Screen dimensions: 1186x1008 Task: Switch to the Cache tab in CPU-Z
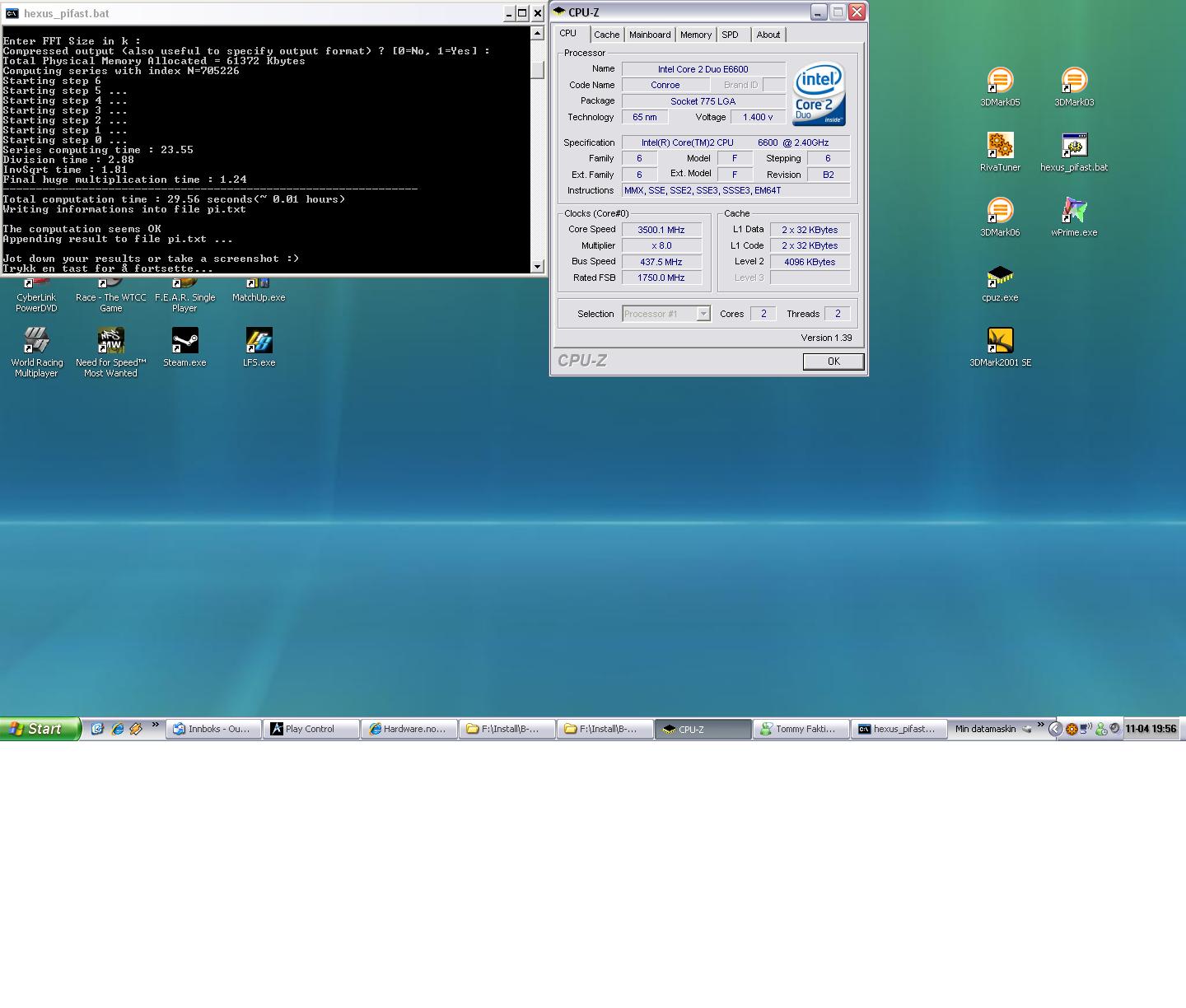(607, 35)
